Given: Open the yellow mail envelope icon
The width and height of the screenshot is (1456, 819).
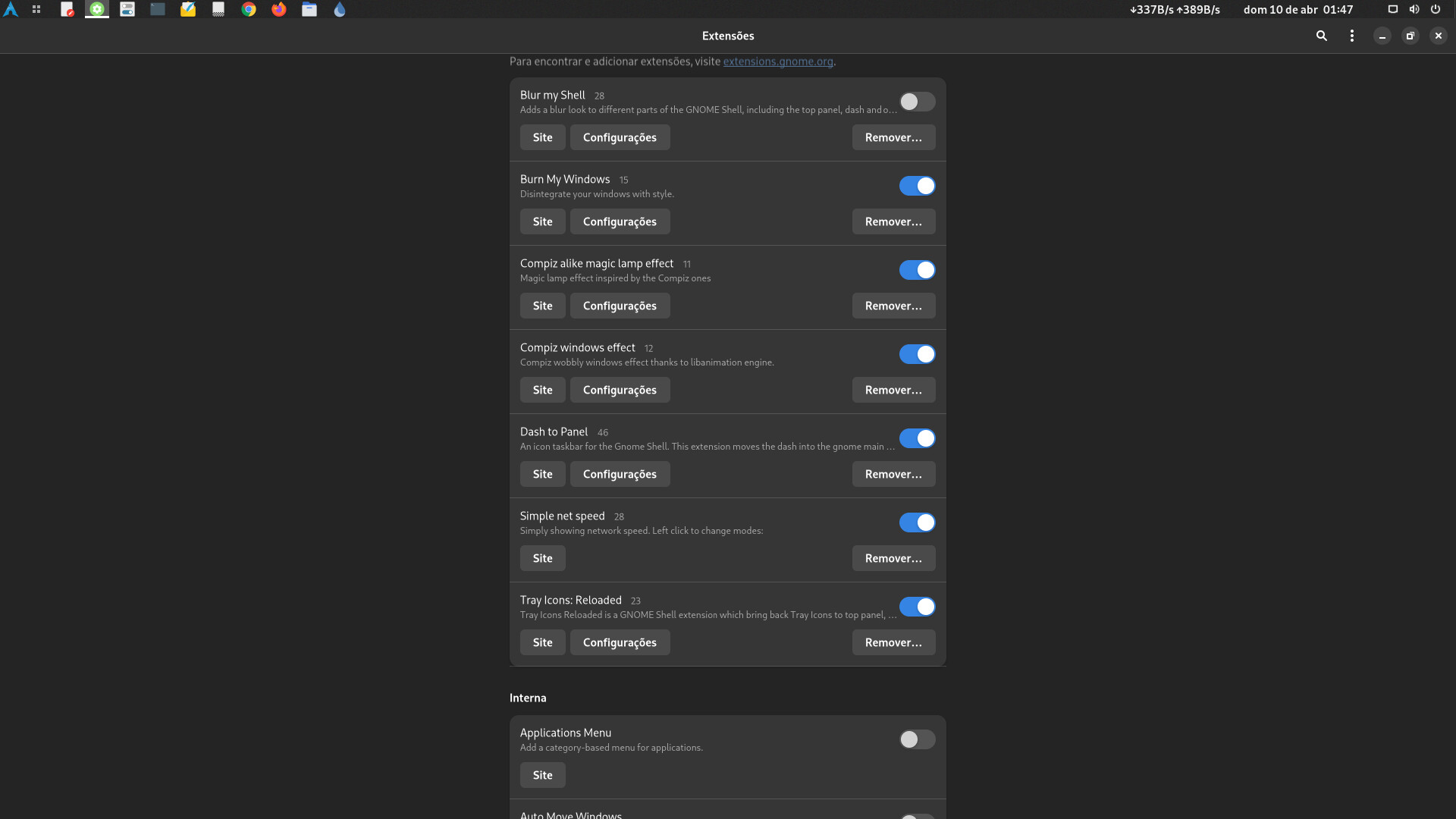Looking at the screenshot, I should 188,10.
